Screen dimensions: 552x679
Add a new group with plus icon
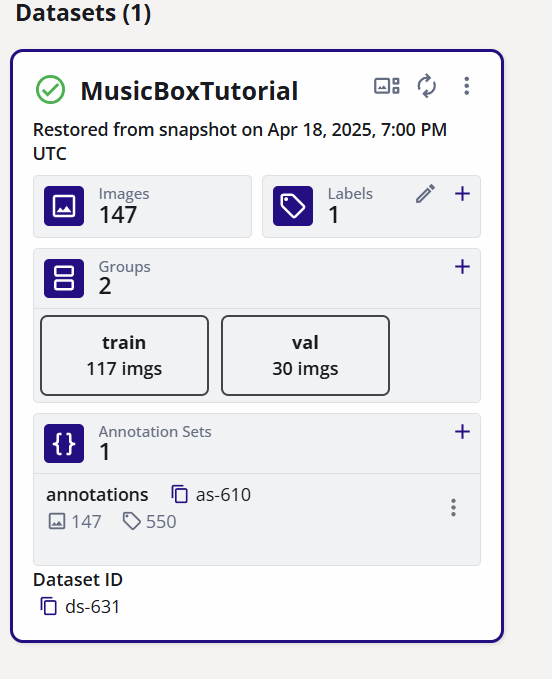click(462, 266)
